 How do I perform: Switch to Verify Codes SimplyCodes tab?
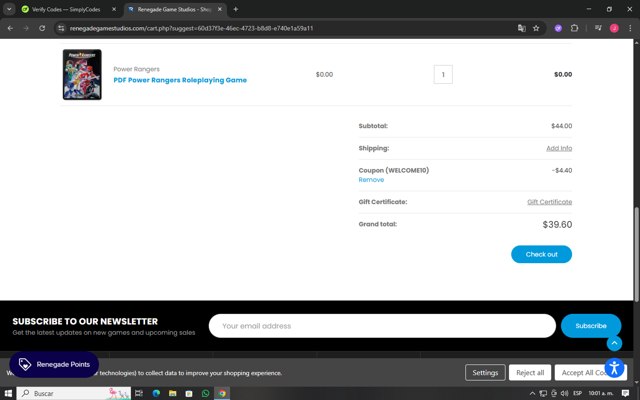(x=65, y=9)
